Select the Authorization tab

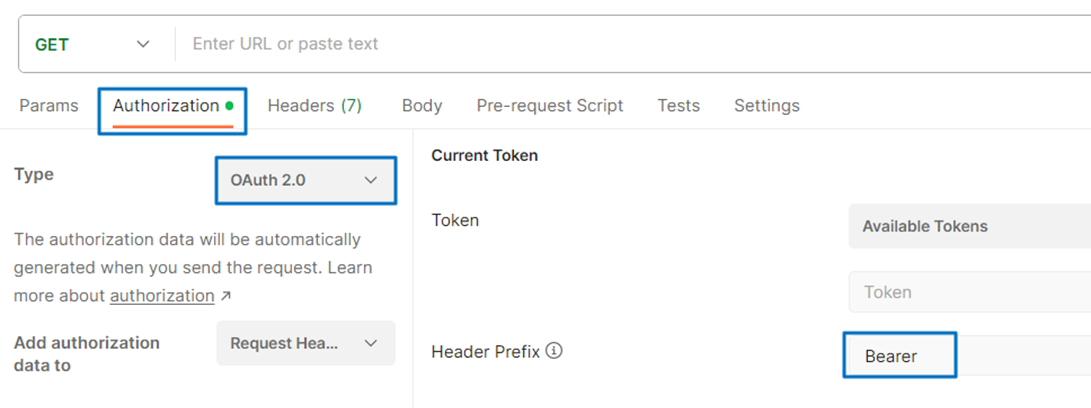(166, 106)
